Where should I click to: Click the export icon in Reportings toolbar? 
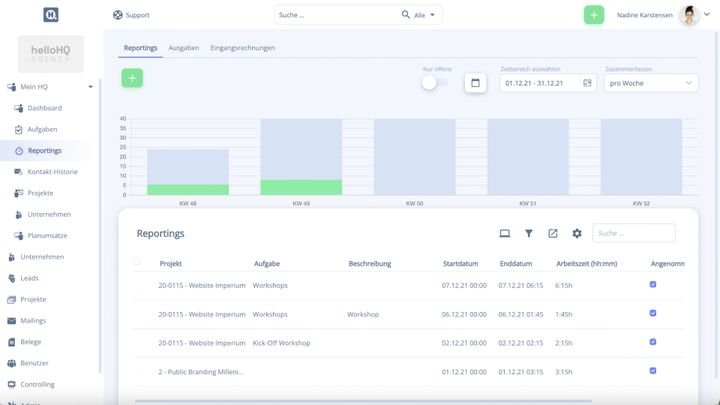pyautogui.click(x=553, y=233)
